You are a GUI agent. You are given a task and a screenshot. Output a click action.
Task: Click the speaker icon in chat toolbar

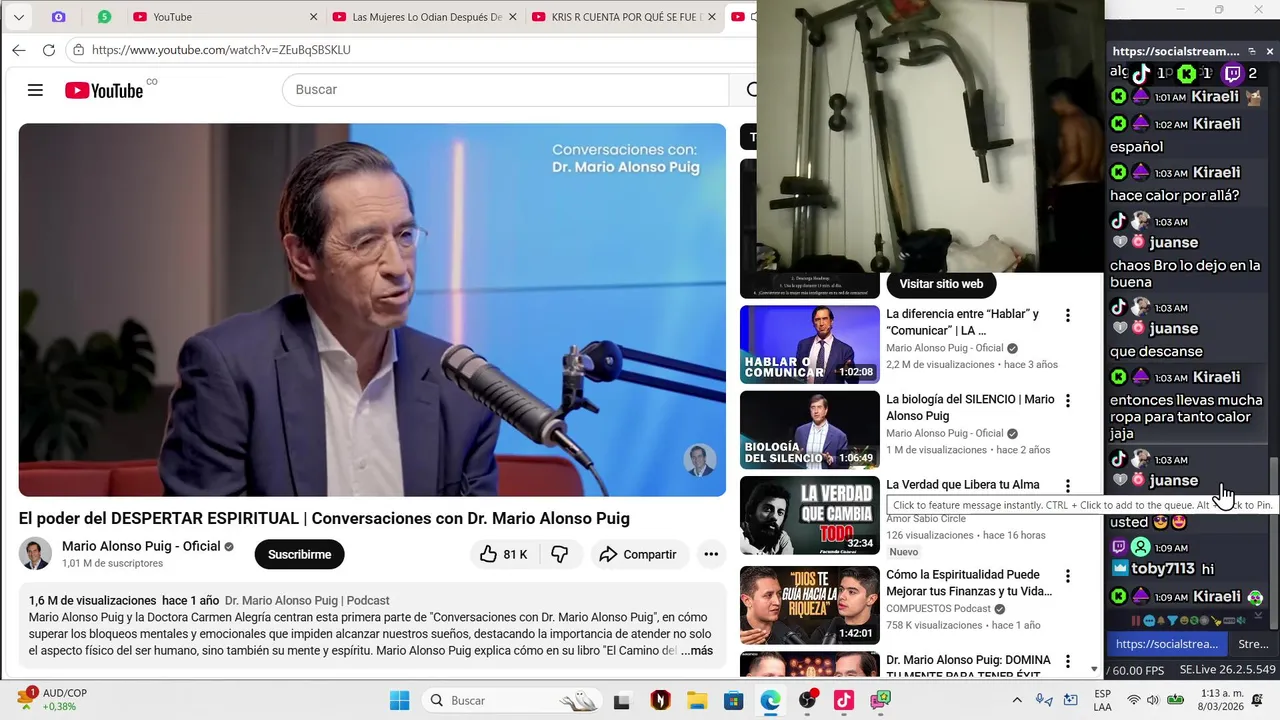(x=1241, y=621)
